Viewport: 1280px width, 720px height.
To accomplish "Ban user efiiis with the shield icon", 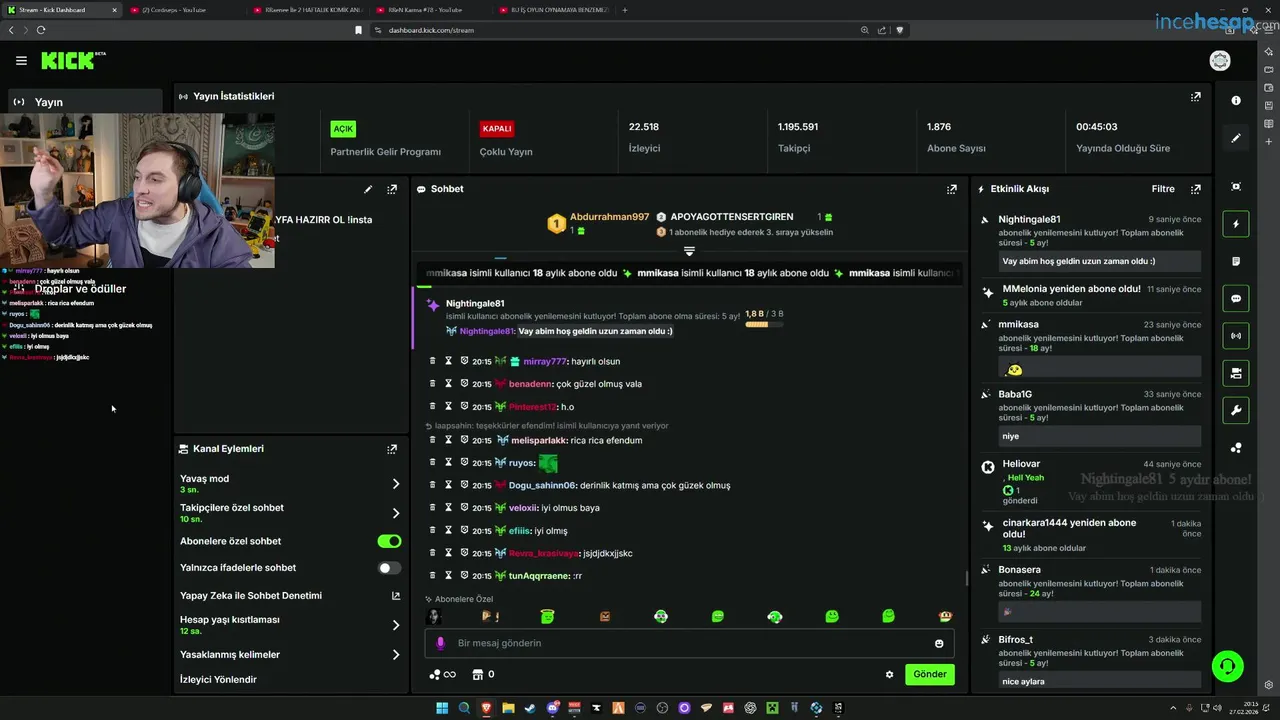I will (464, 530).
